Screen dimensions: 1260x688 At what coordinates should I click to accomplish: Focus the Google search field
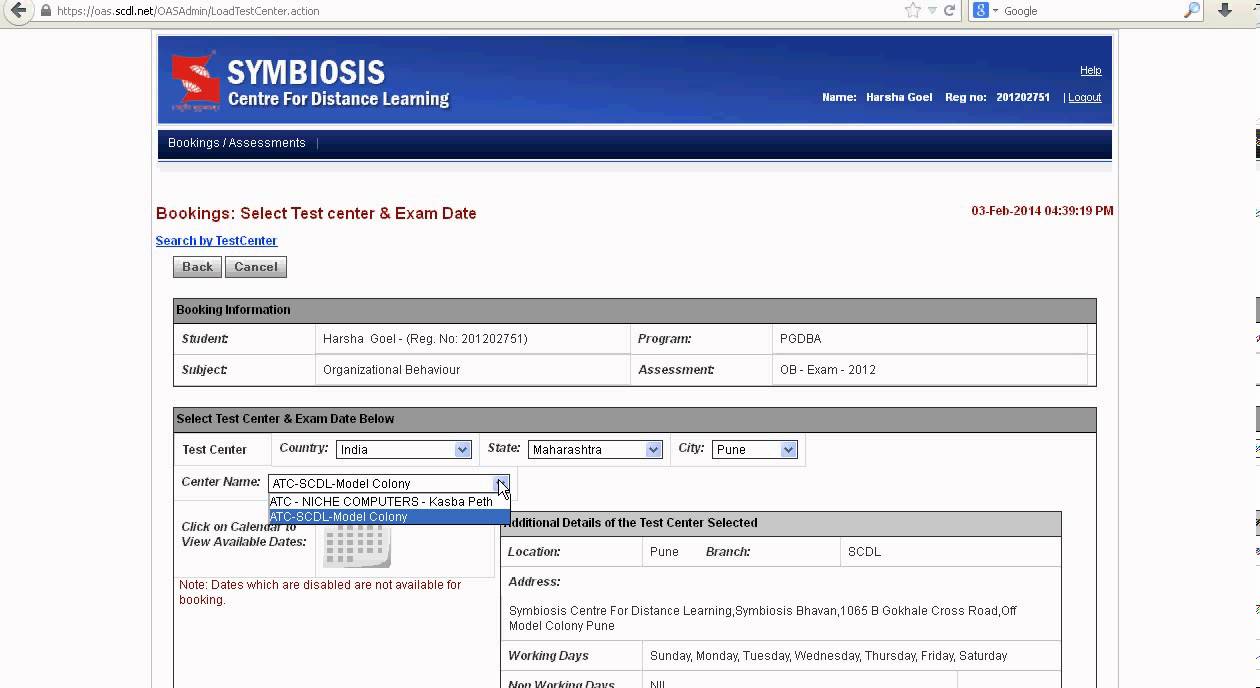pyautogui.click(x=1090, y=11)
